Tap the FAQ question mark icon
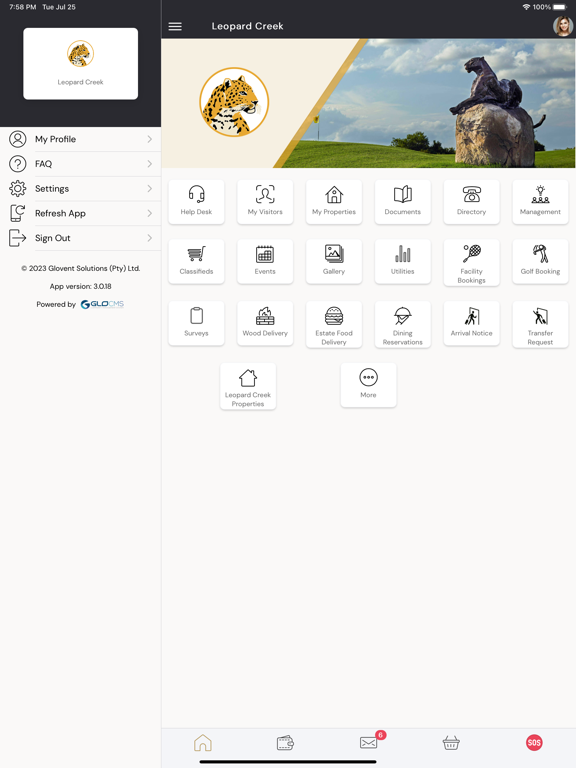This screenshot has height=768, width=576. click(18, 164)
